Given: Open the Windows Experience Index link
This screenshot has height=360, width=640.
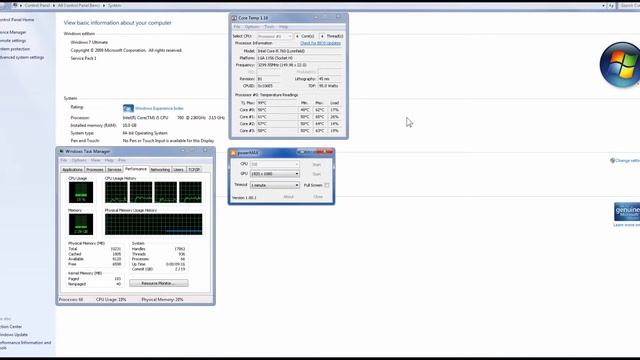Looking at the screenshot, I should (x=159, y=109).
